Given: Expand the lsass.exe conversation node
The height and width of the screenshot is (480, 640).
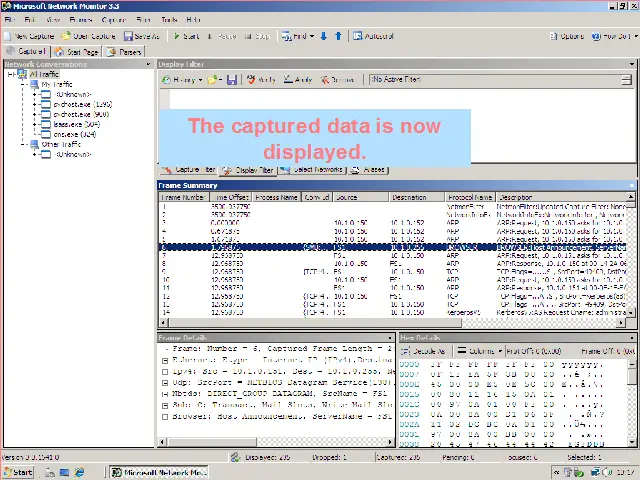Looking at the screenshot, I should [35, 124].
